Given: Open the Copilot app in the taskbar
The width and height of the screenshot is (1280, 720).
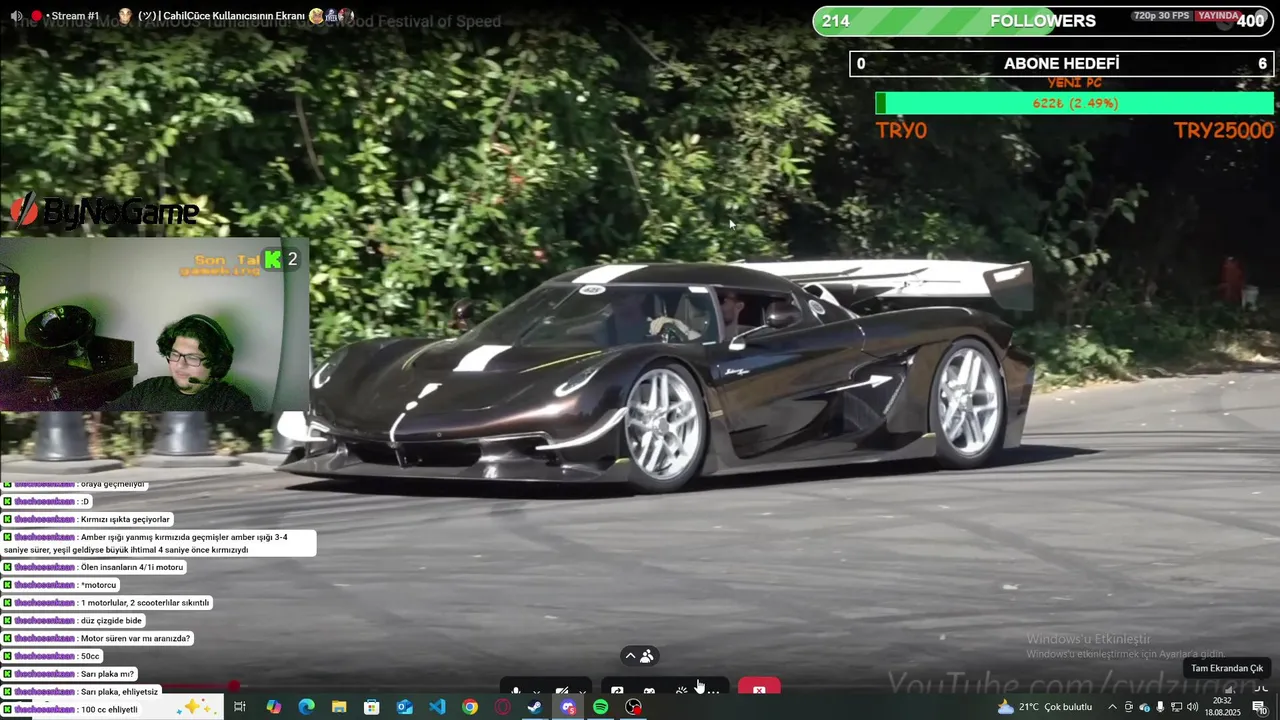Looking at the screenshot, I should click(274, 707).
